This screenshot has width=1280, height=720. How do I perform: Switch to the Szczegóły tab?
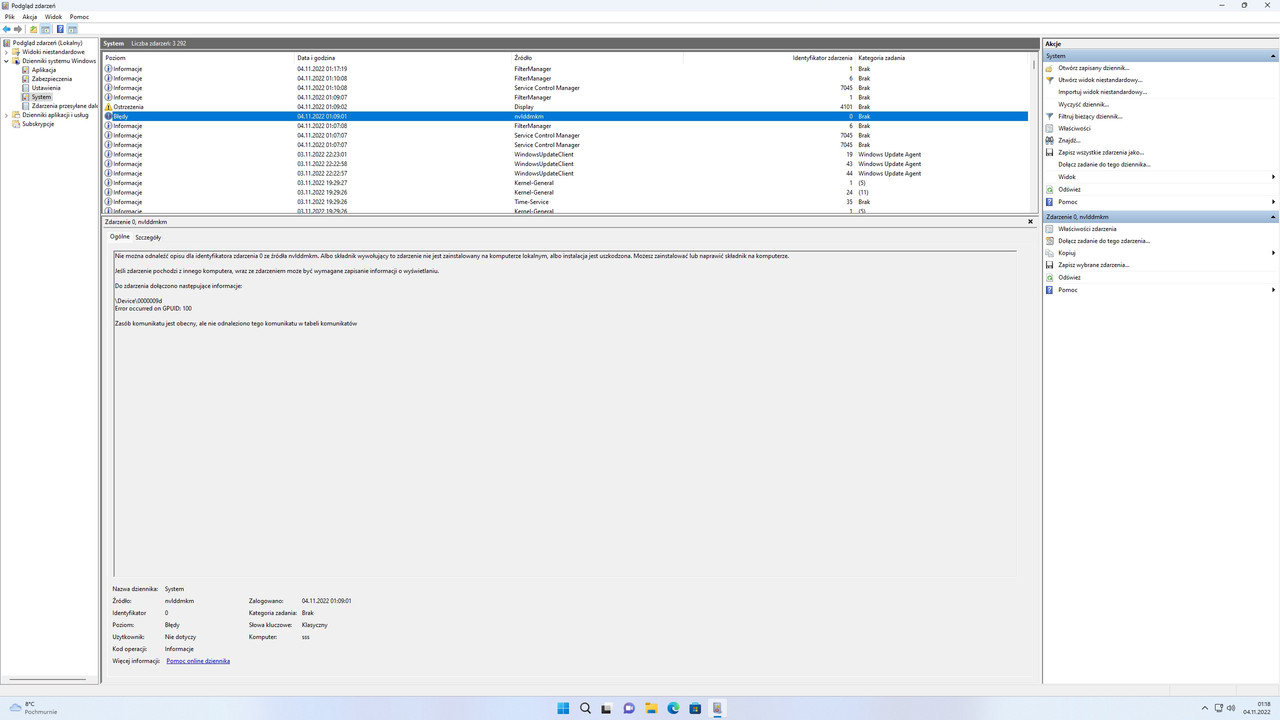pos(147,237)
